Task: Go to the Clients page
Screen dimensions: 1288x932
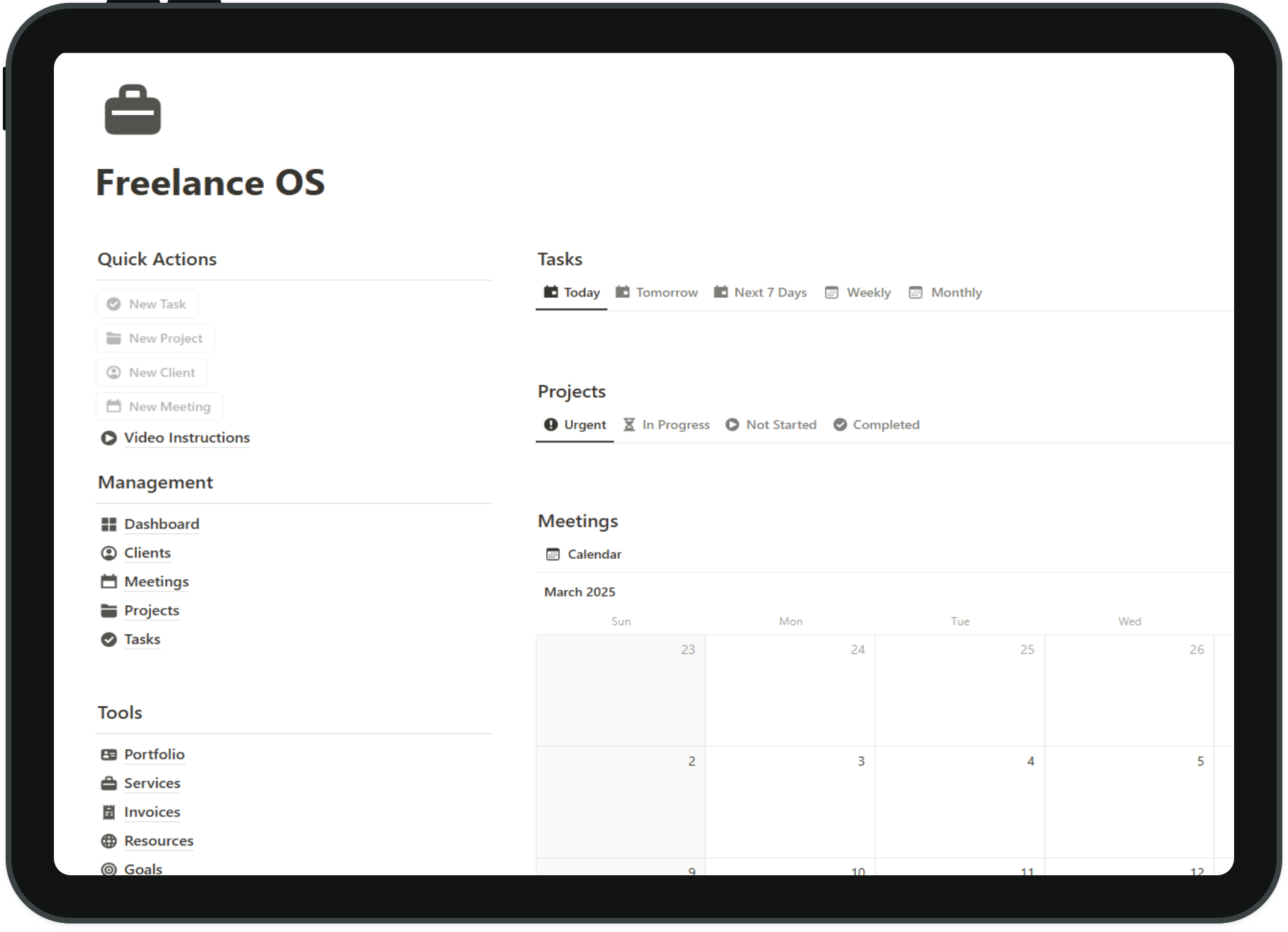Action: point(148,553)
